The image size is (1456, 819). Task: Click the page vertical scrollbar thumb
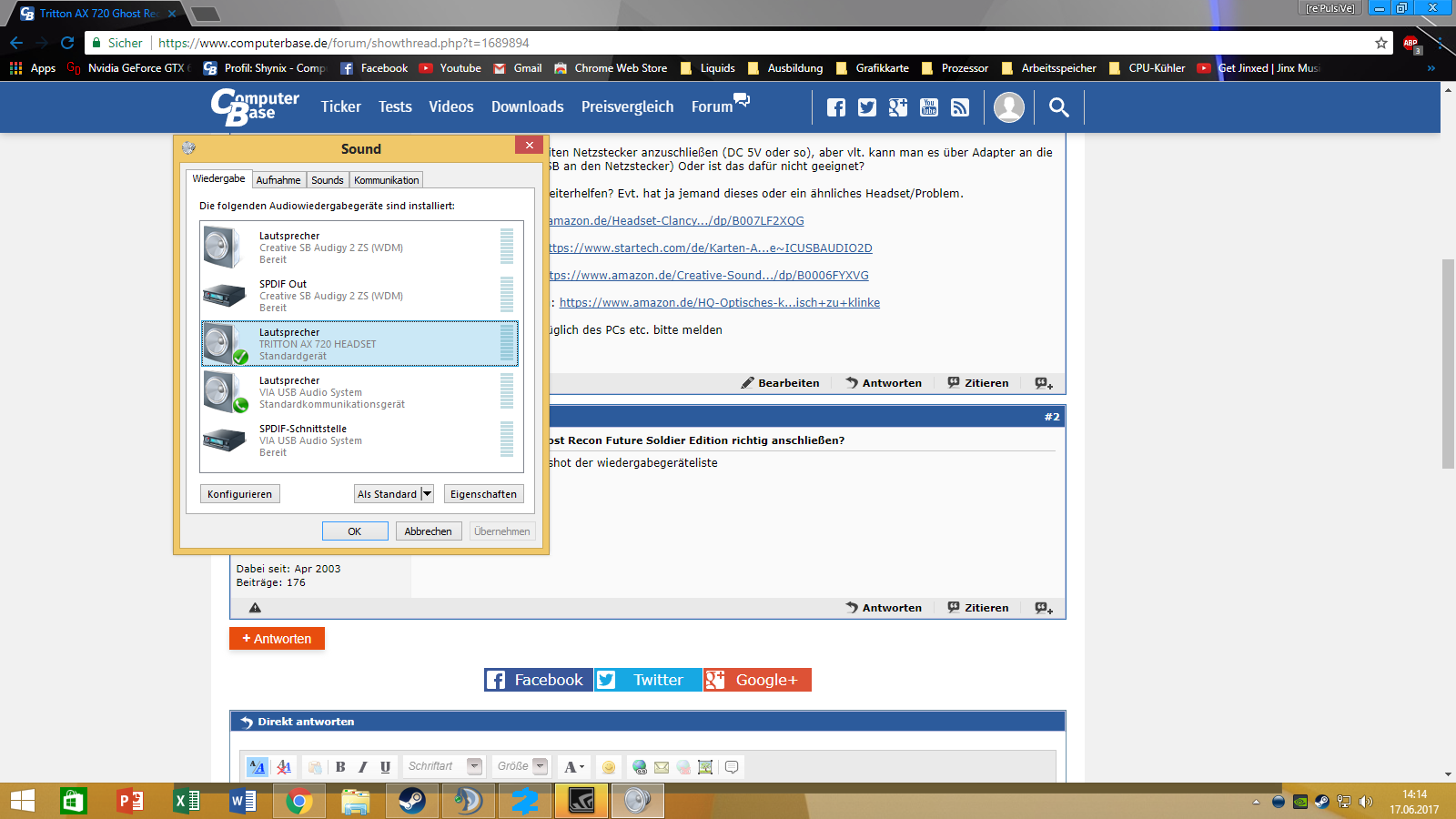coord(1448,364)
